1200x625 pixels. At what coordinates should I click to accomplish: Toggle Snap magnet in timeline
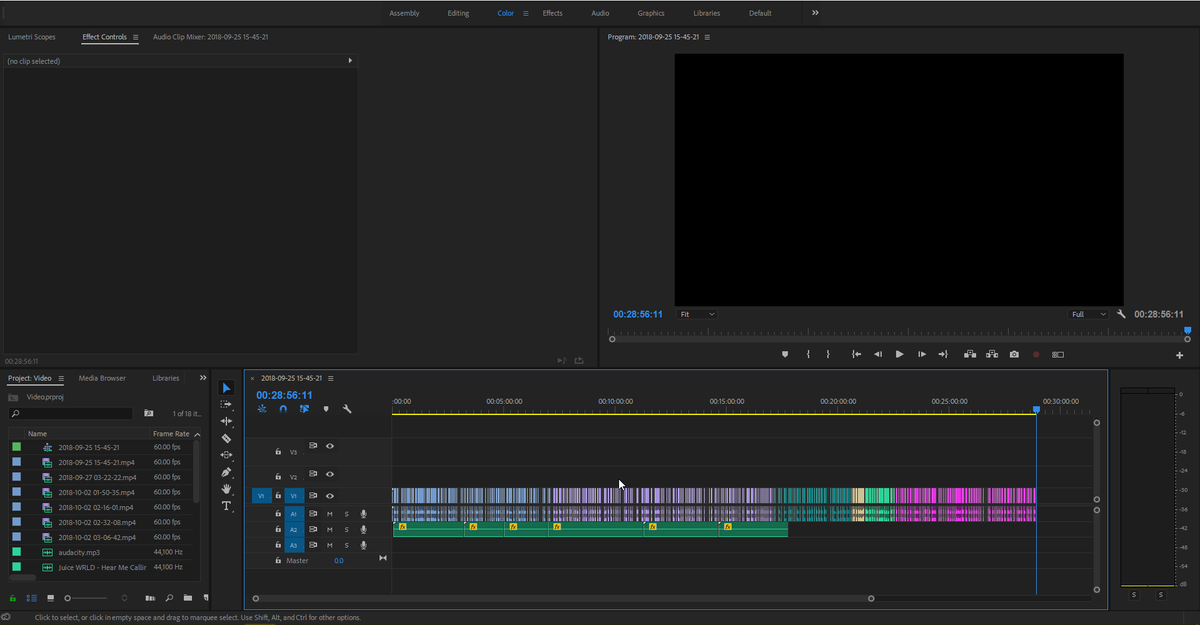tap(283, 409)
